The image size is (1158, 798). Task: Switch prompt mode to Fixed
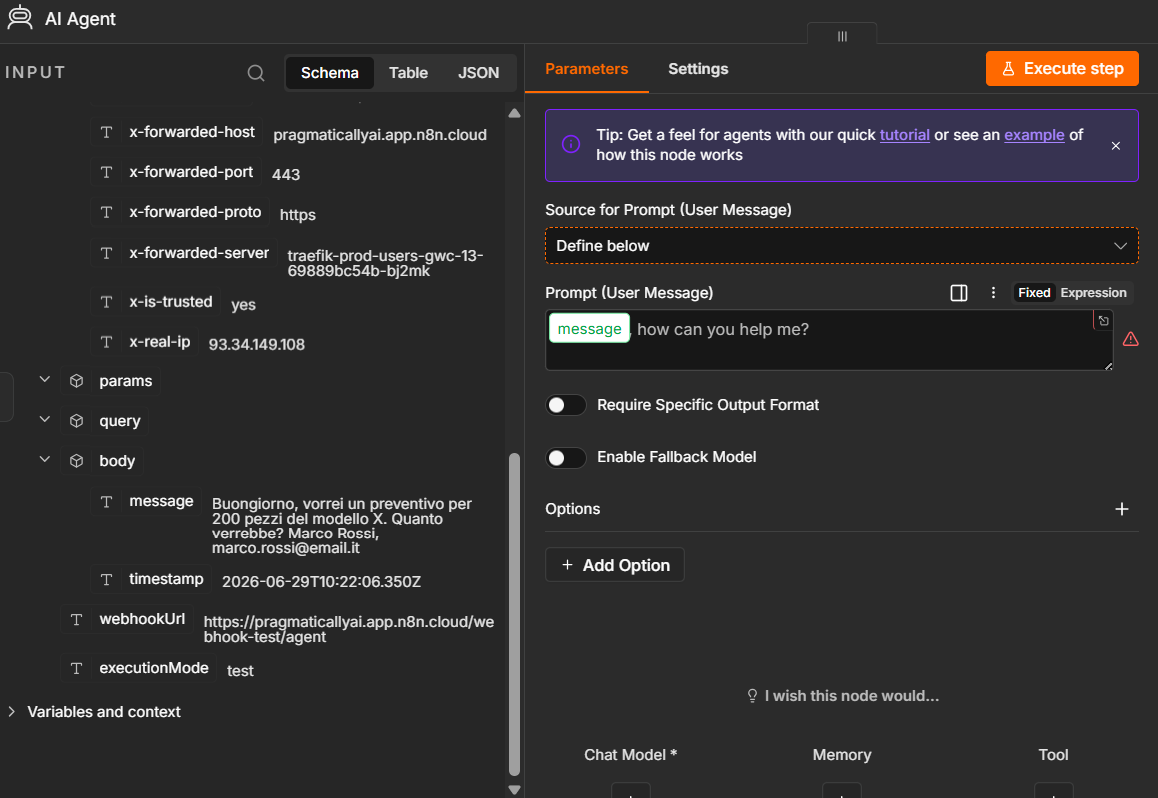1034,293
